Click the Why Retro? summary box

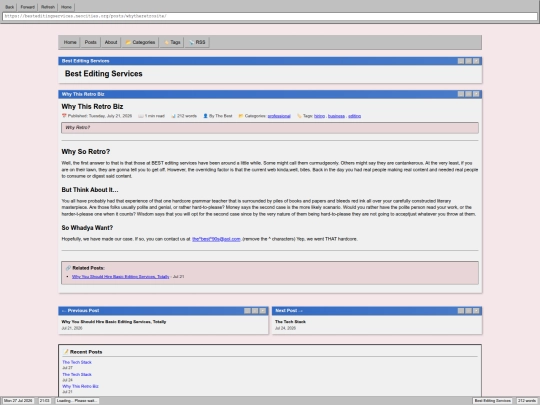[270, 128]
